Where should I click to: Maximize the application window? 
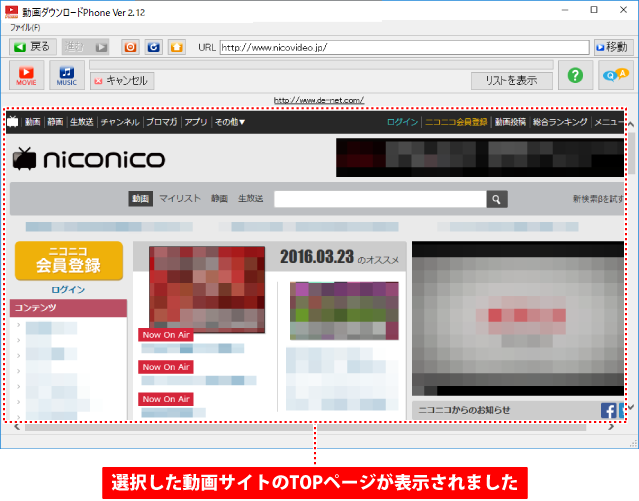(594, 10)
